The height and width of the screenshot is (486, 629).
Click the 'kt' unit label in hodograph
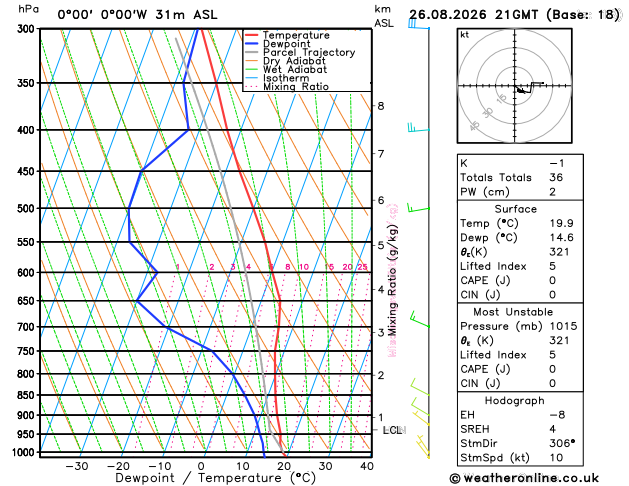pyautogui.click(x=465, y=35)
